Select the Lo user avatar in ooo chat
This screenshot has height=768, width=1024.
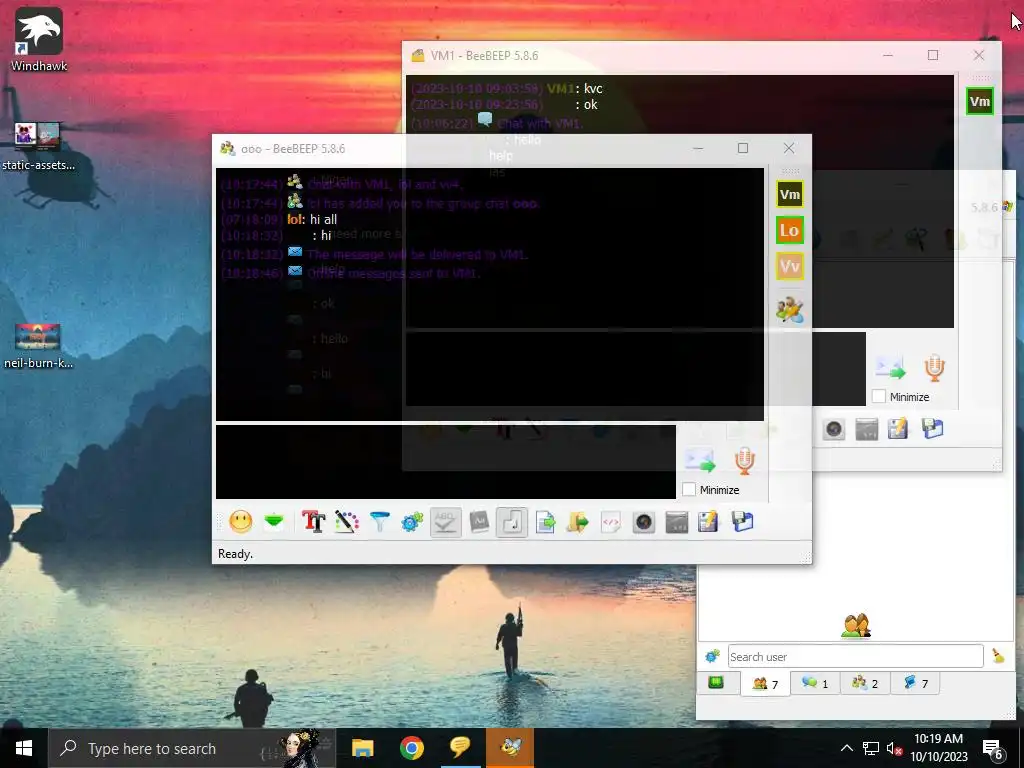pyautogui.click(x=790, y=230)
